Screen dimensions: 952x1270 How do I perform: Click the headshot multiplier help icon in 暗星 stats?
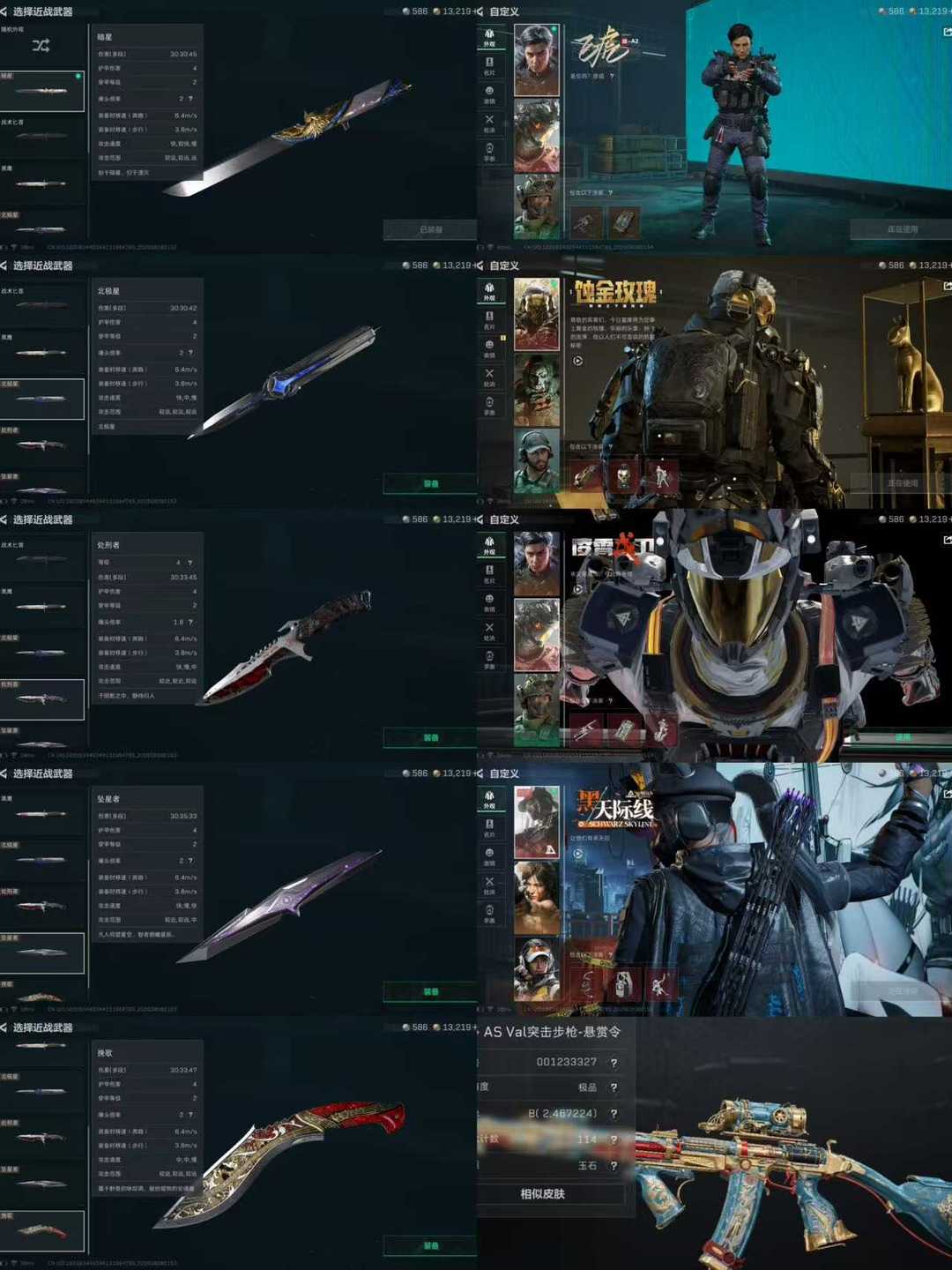[190, 99]
